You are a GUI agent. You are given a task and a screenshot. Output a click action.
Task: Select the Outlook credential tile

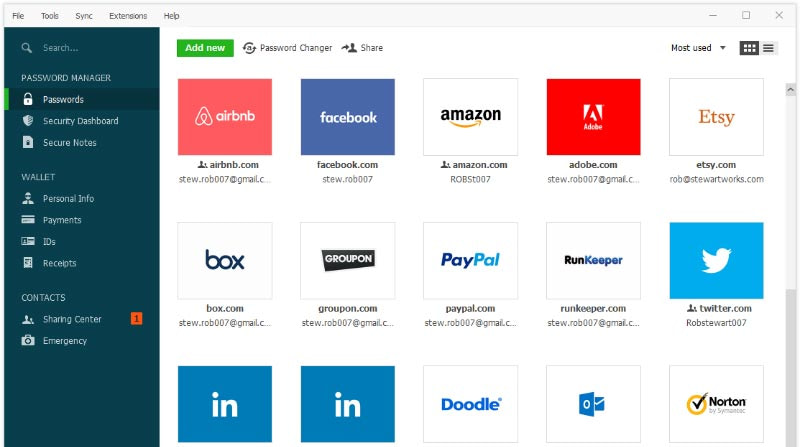[x=593, y=404]
